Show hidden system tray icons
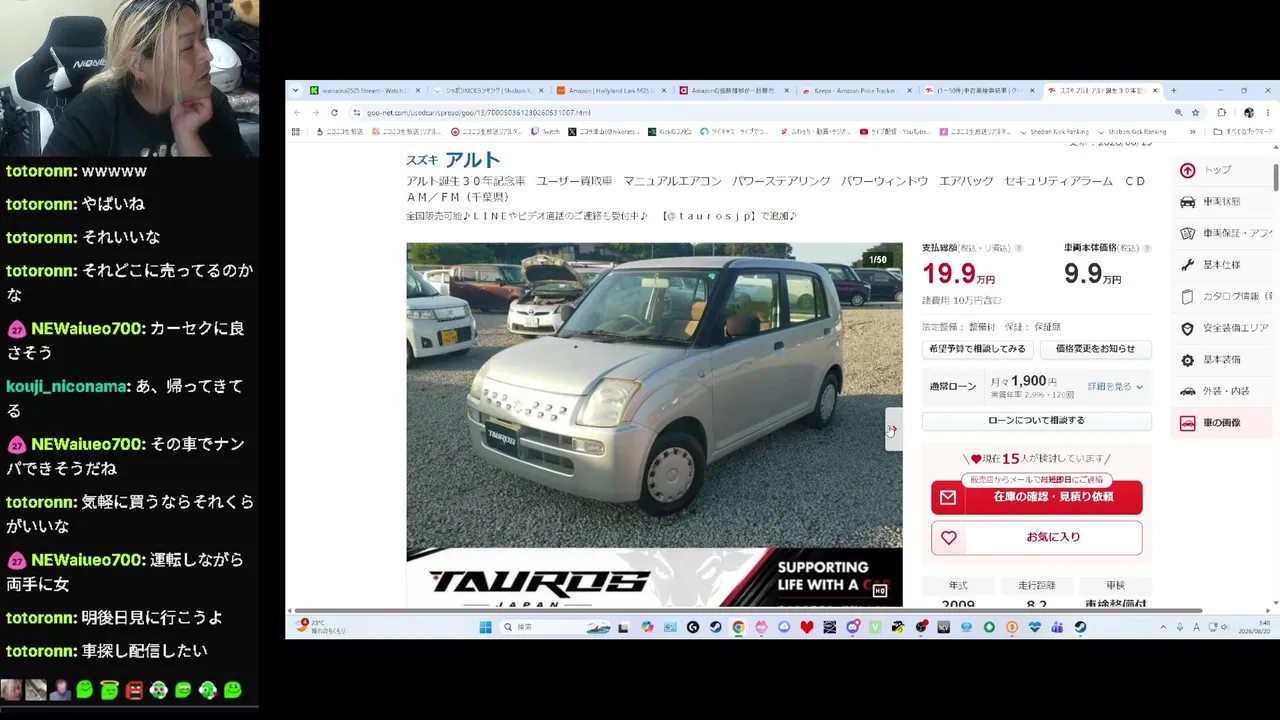This screenshot has height=720, width=1280. pos(1163,627)
